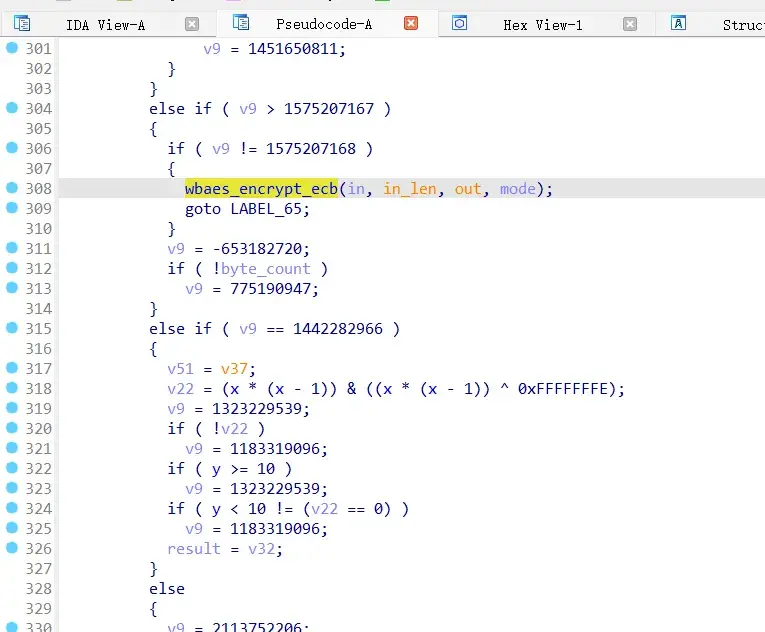The height and width of the screenshot is (632, 765).
Task: Click the Hex View-1 tab icon
Action: (x=460, y=22)
